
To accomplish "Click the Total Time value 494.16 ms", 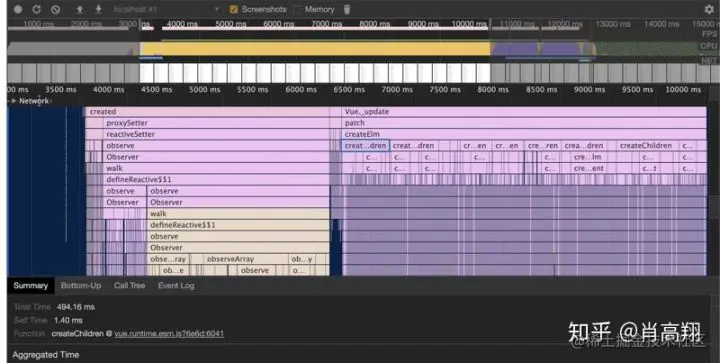I will (x=76, y=307).
